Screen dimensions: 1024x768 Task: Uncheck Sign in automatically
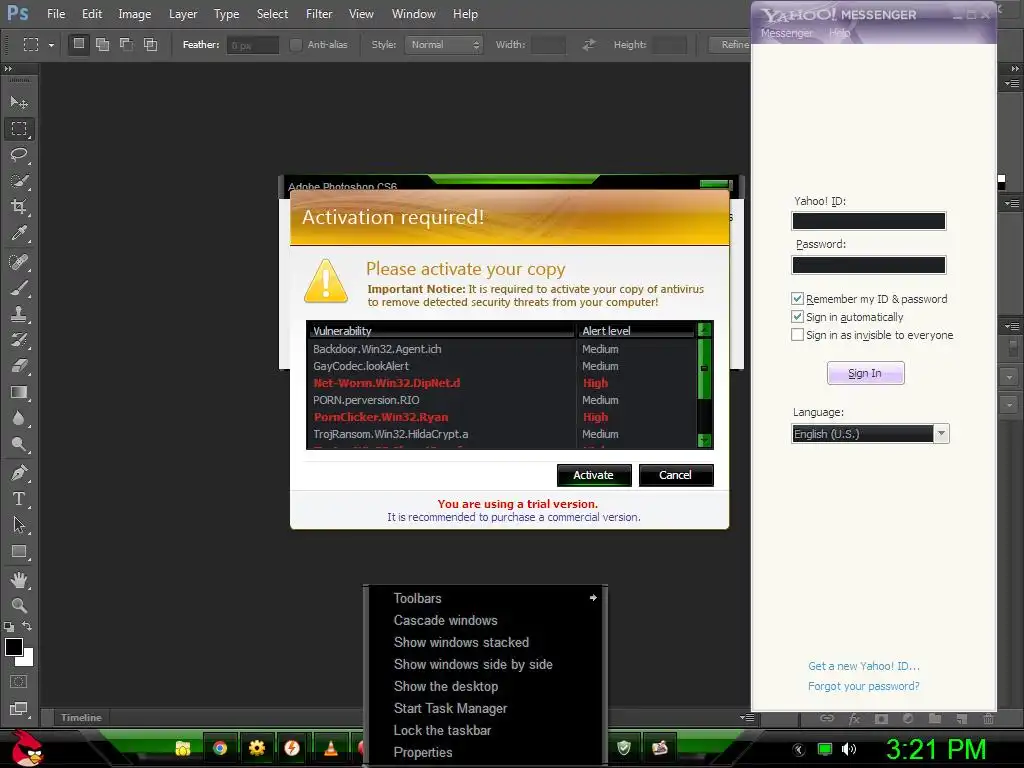pyautogui.click(x=797, y=317)
